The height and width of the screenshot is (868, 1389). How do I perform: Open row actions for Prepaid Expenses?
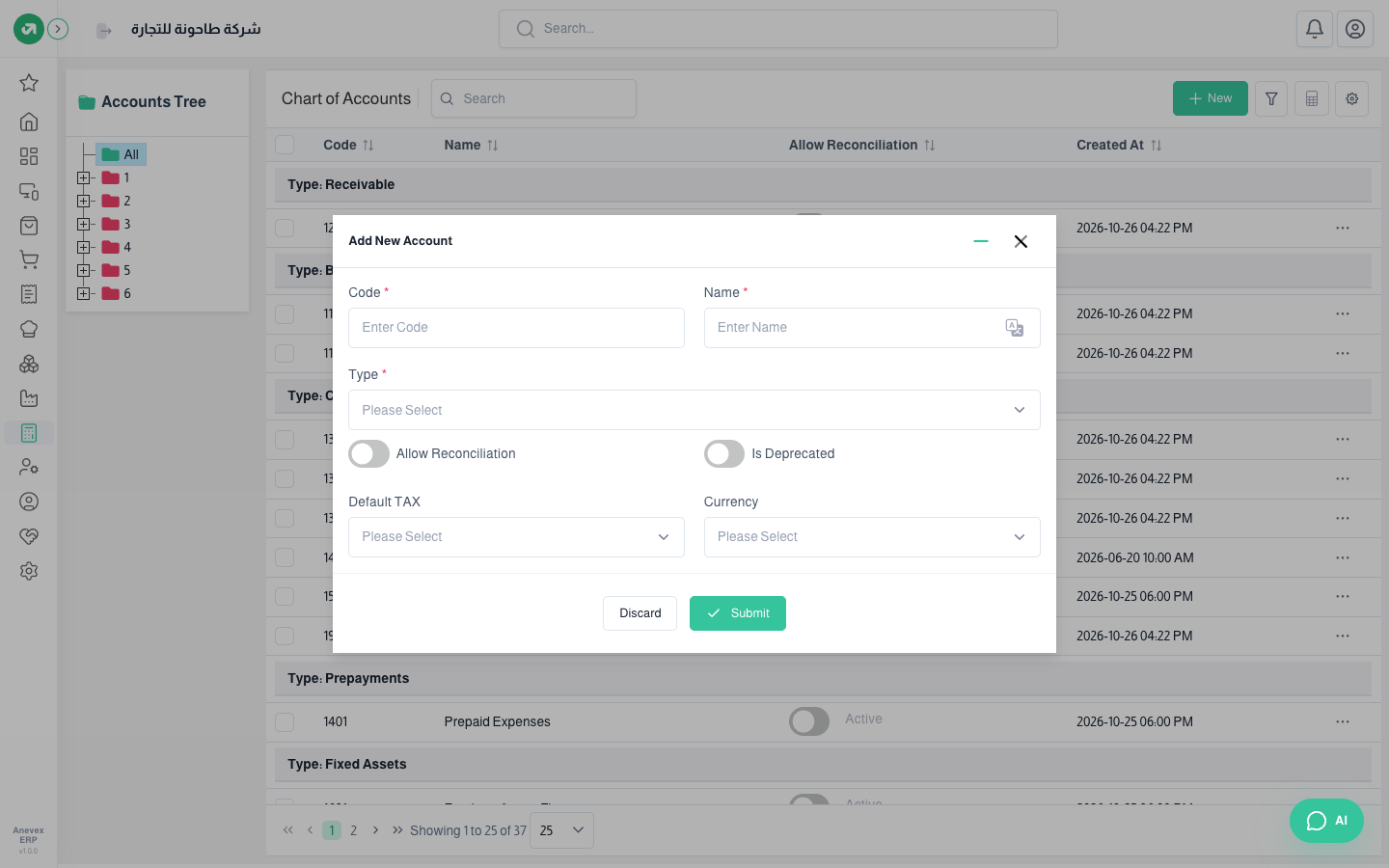[1343, 721]
